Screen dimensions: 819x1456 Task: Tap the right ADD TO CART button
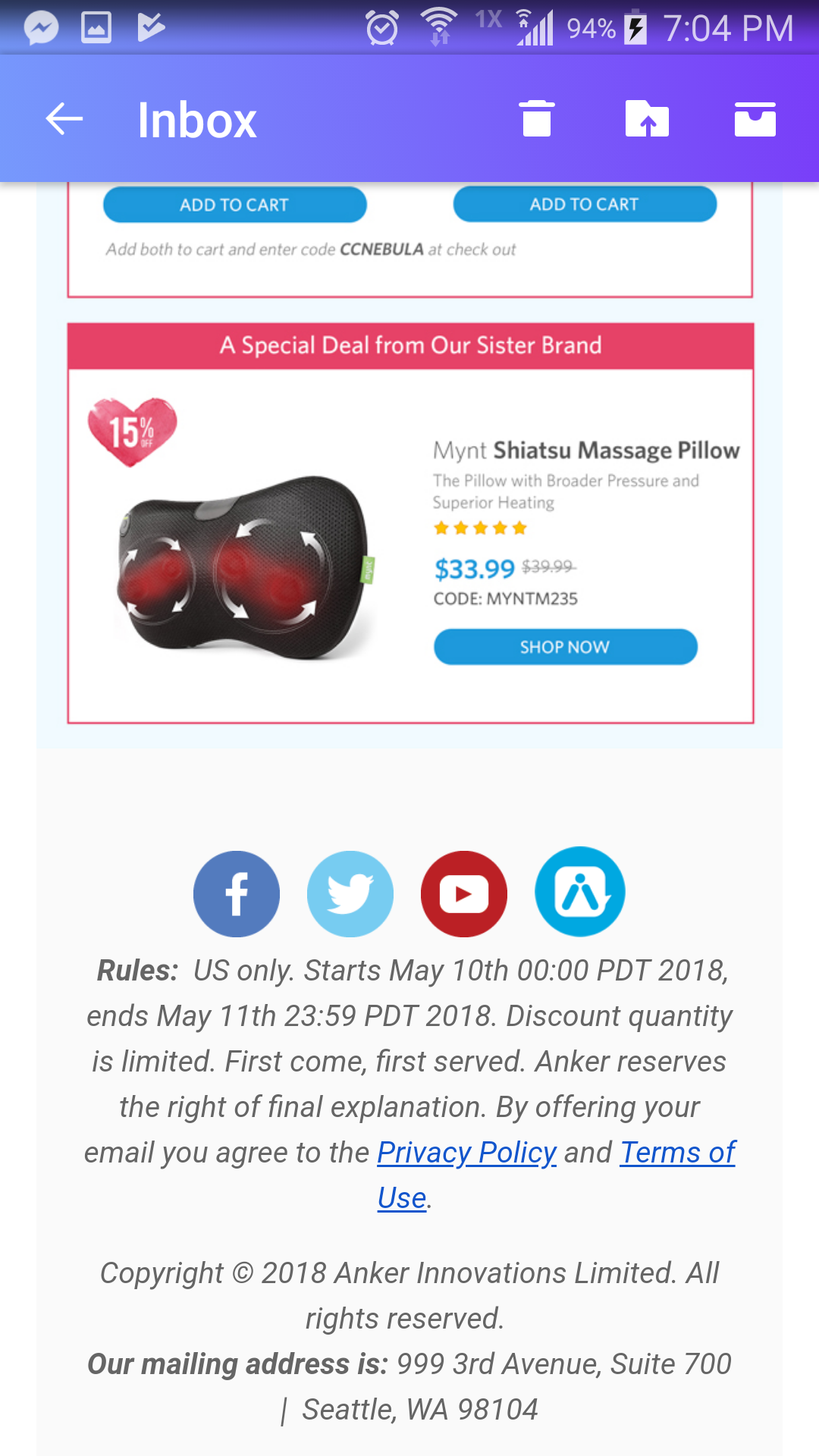pyautogui.click(x=585, y=204)
